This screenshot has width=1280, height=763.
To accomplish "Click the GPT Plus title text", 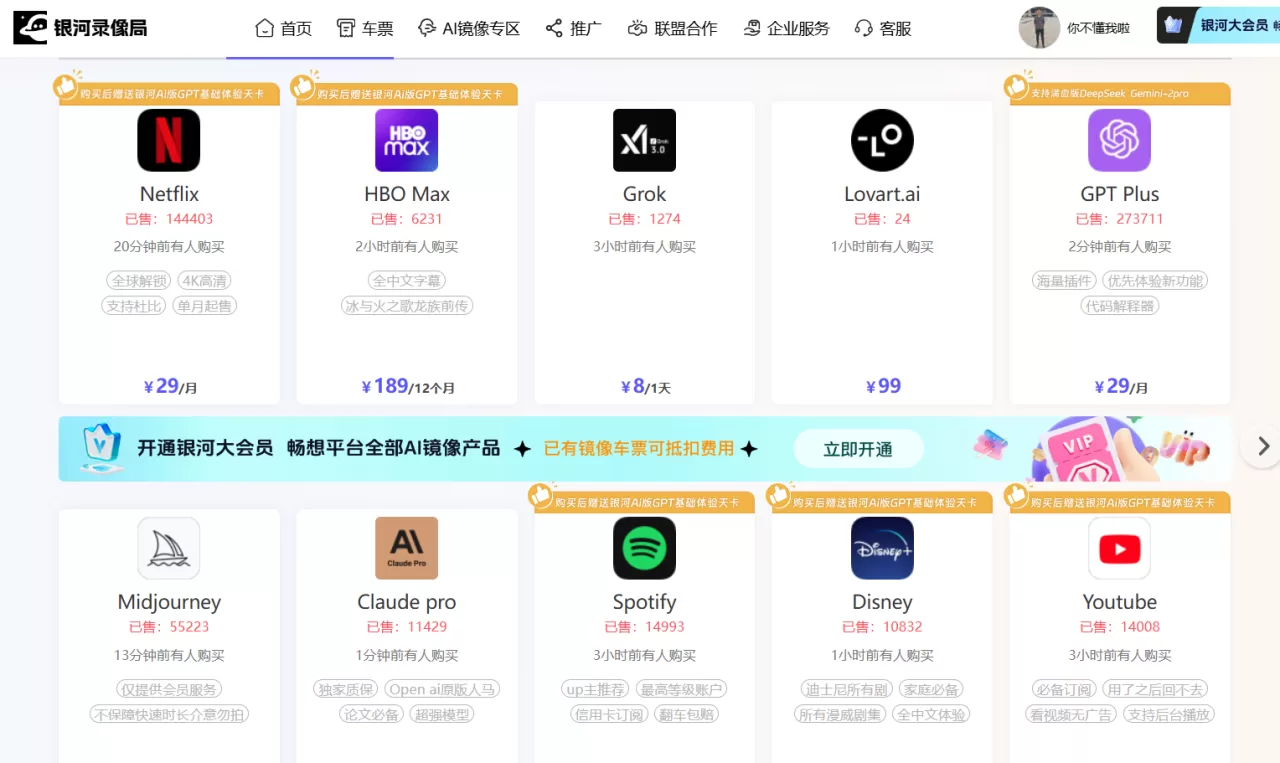I will pyautogui.click(x=1120, y=194).
